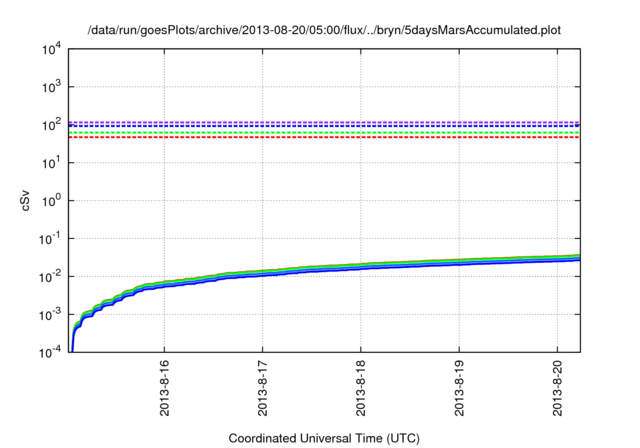
Task: Click the 10^4 y-axis tick label
Action: tap(51, 49)
